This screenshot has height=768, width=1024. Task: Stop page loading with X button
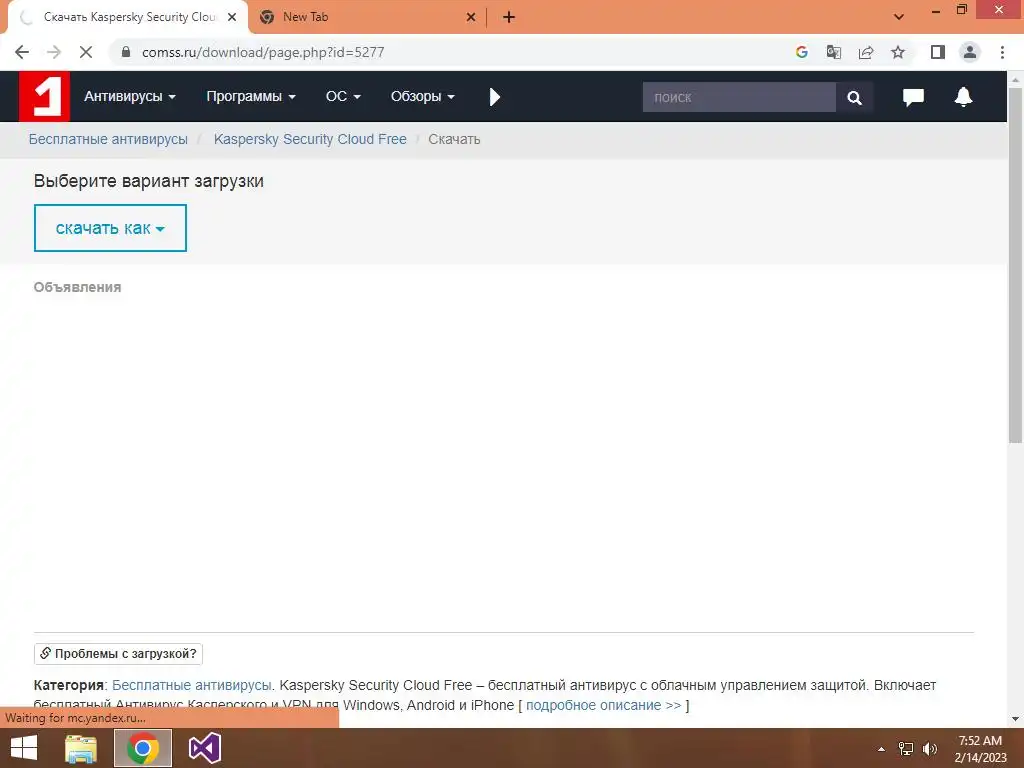click(x=86, y=52)
